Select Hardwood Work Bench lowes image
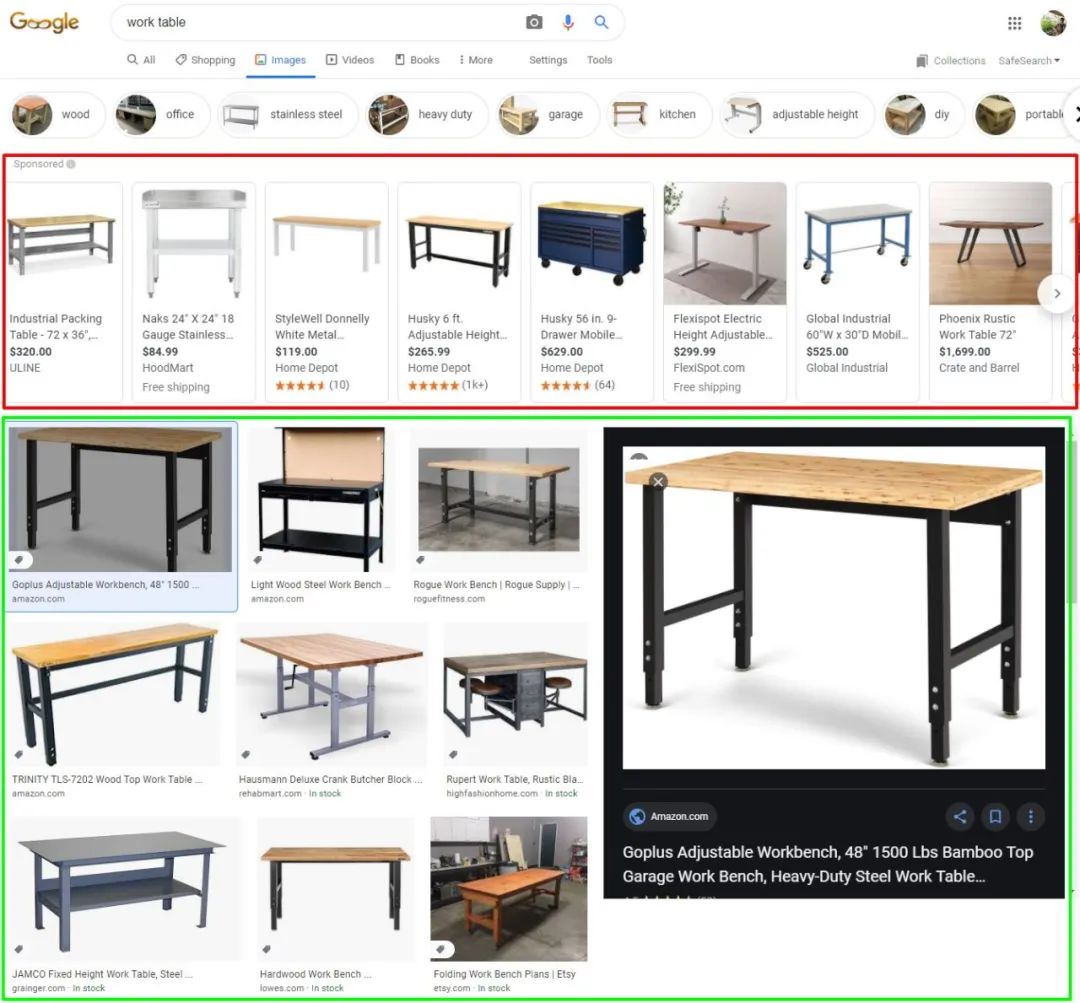The image size is (1080, 1003). pos(335,889)
